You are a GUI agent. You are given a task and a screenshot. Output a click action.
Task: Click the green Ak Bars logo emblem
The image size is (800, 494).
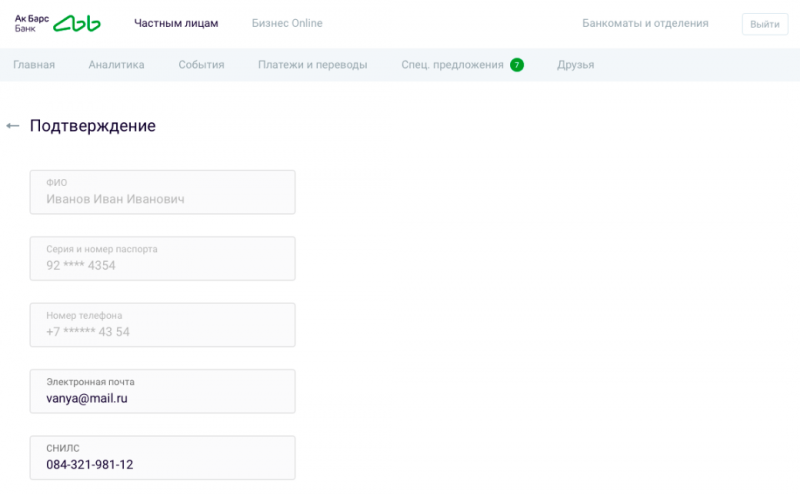click(77, 23)
